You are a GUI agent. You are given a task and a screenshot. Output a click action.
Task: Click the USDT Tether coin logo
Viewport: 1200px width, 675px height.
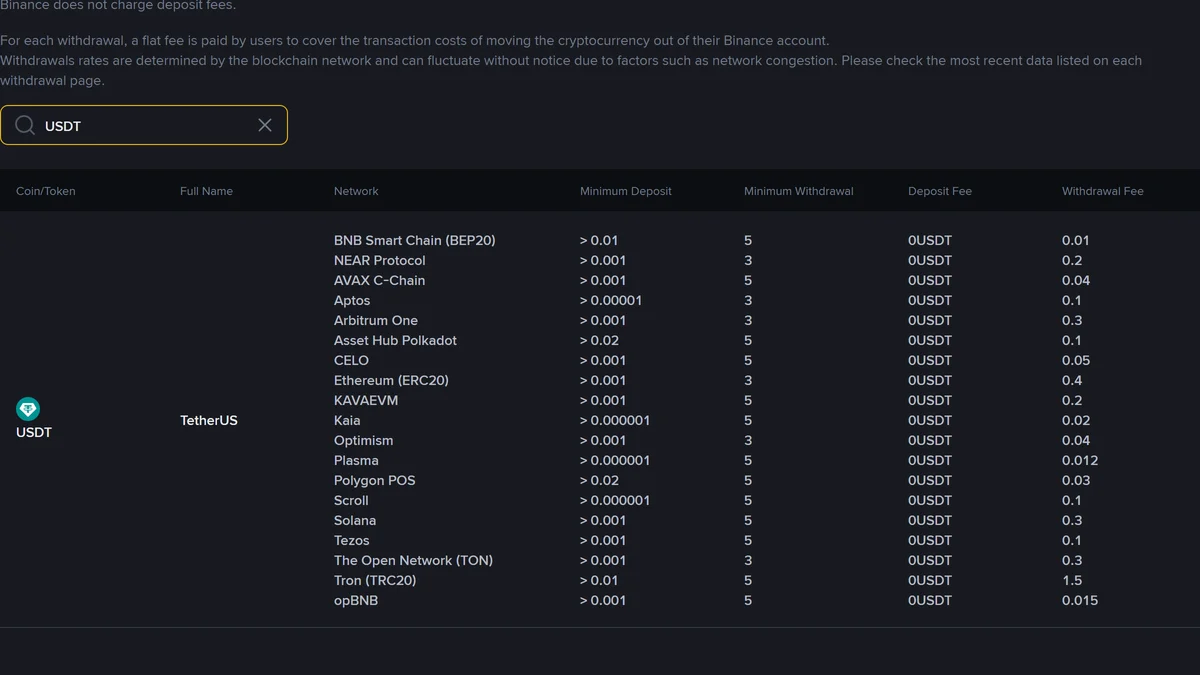pyautogui.click(x=28, y=409)
